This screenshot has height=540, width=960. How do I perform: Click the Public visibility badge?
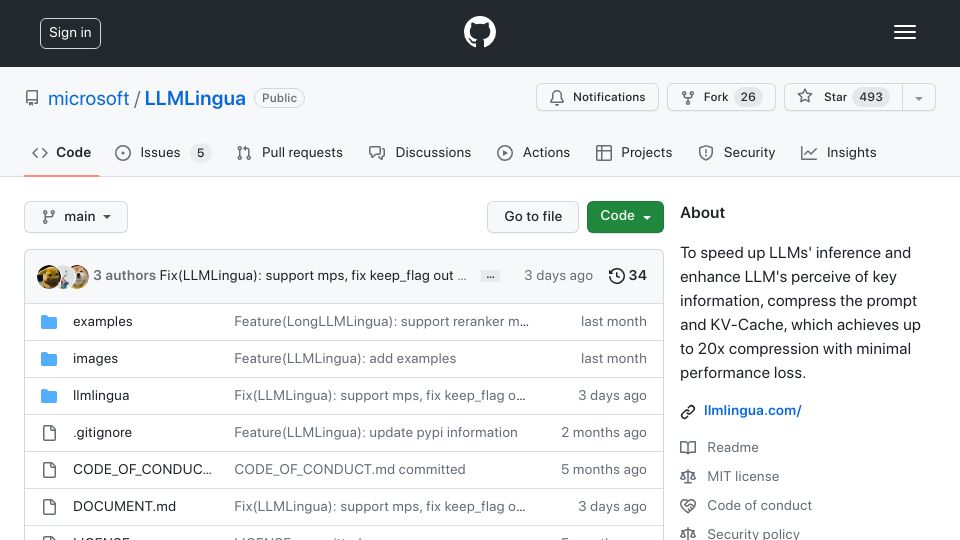pos(279,98)
